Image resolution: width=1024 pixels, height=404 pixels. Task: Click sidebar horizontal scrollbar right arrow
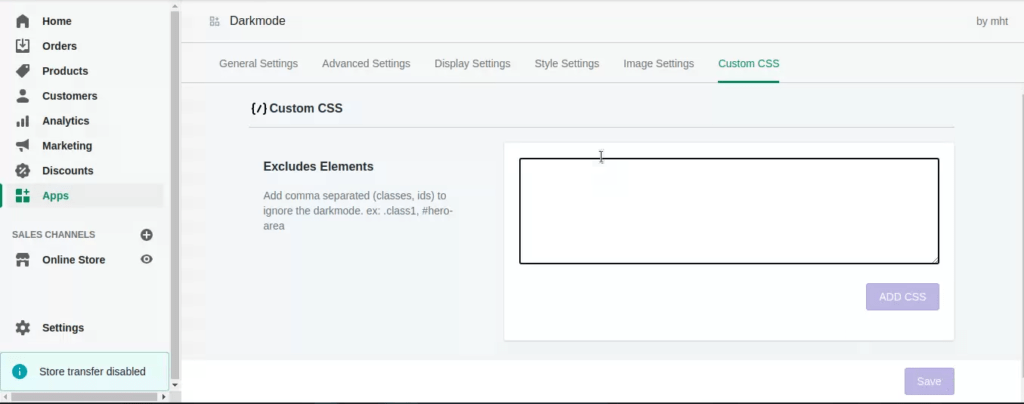[163, 397]
